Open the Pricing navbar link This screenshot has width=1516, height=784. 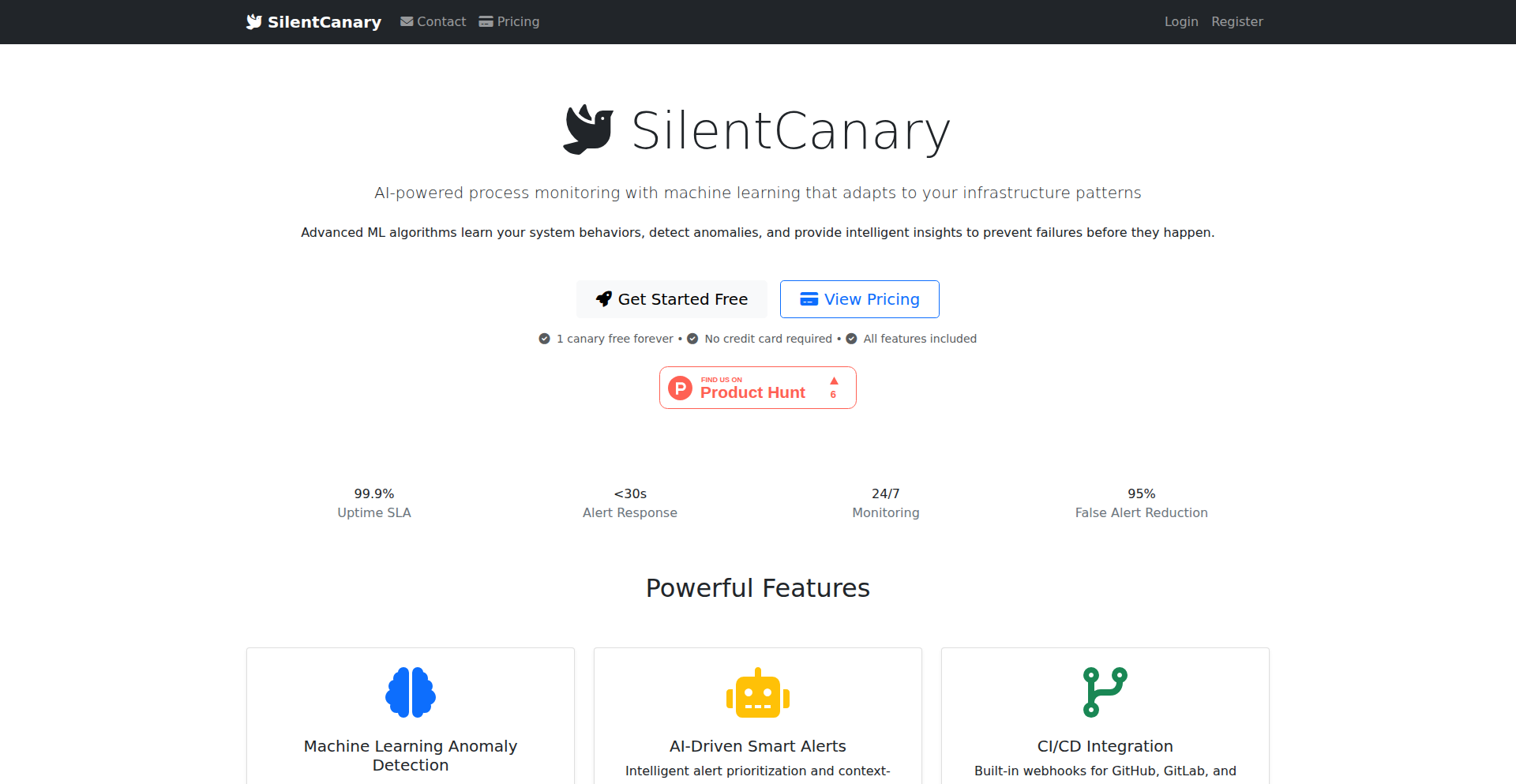pos(518,22)
